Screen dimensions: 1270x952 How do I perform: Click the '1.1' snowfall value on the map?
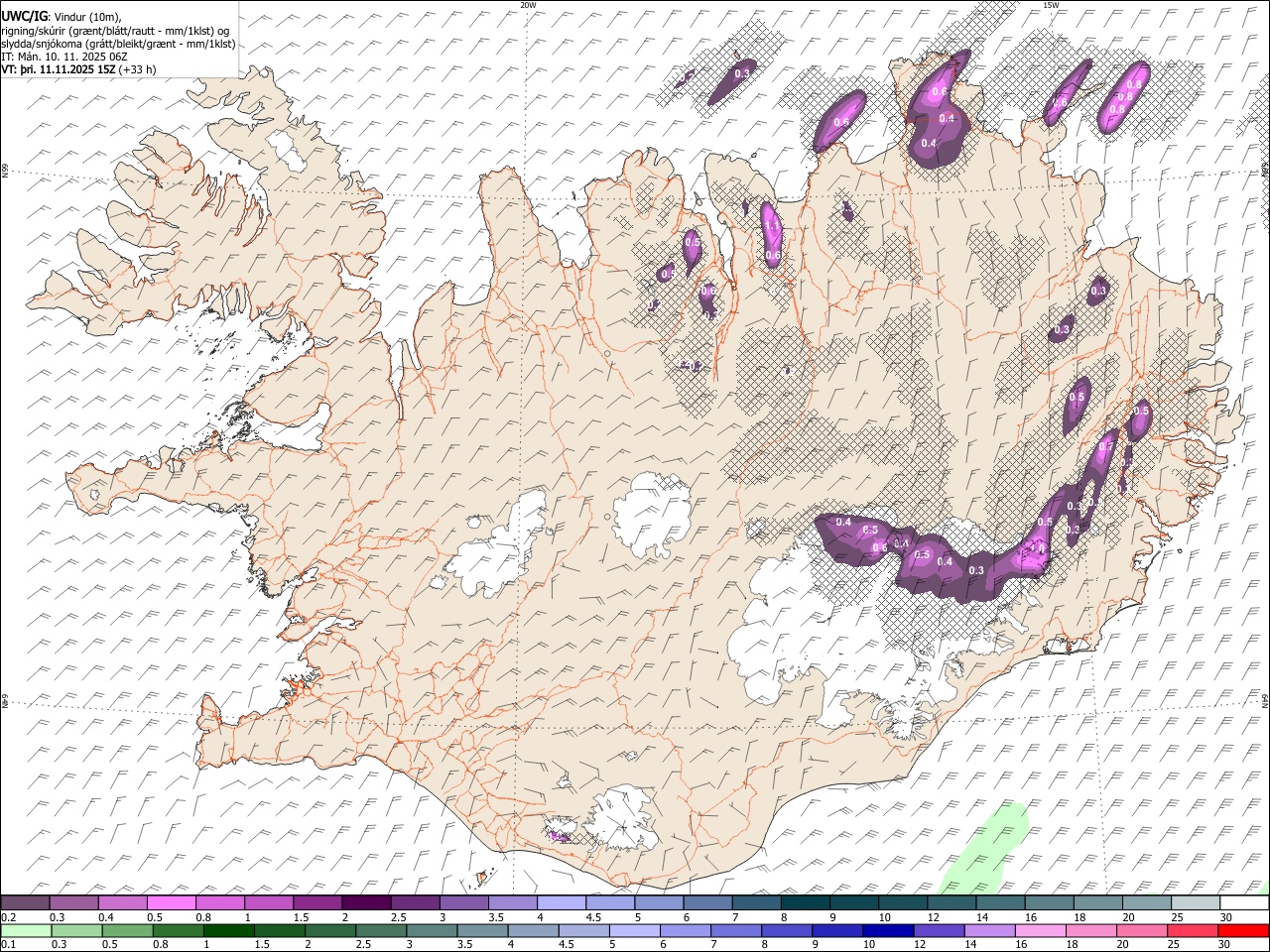click(x=772, y=226)
